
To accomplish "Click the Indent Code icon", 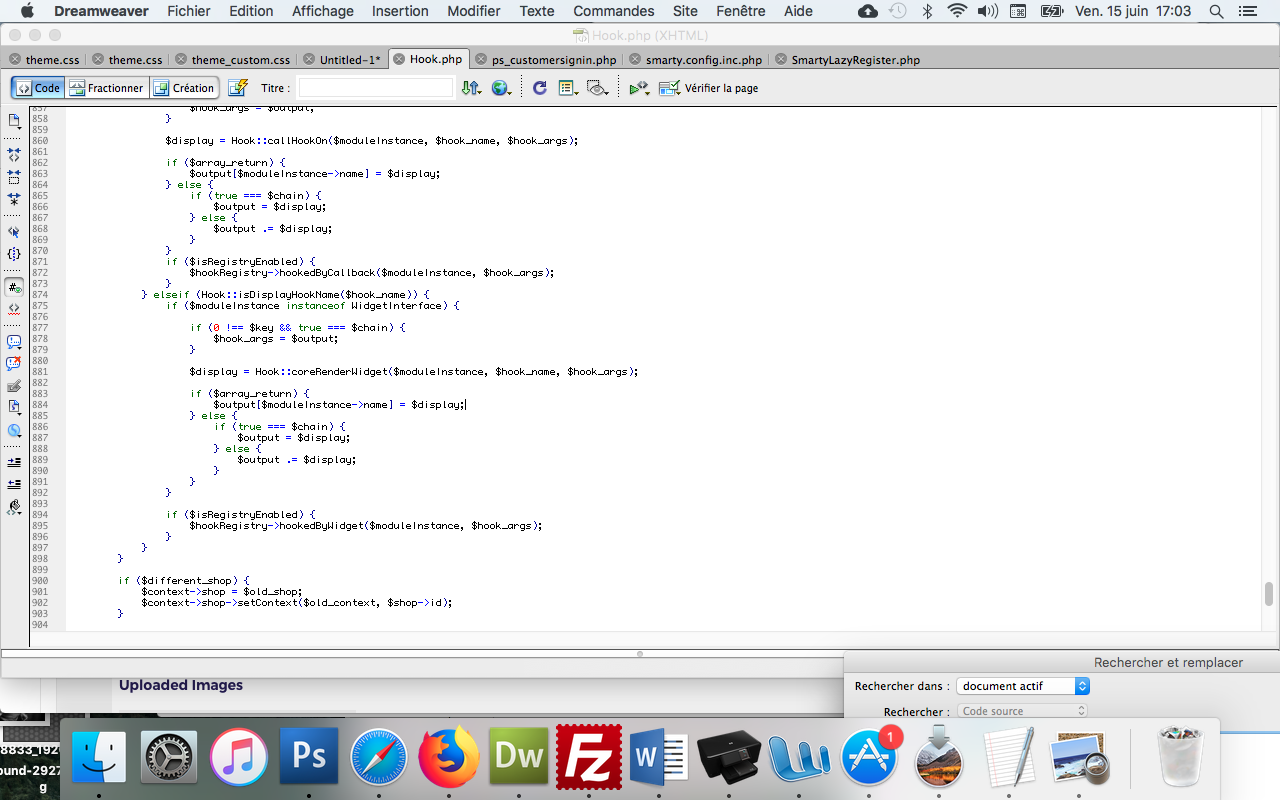I will point(14,462).
